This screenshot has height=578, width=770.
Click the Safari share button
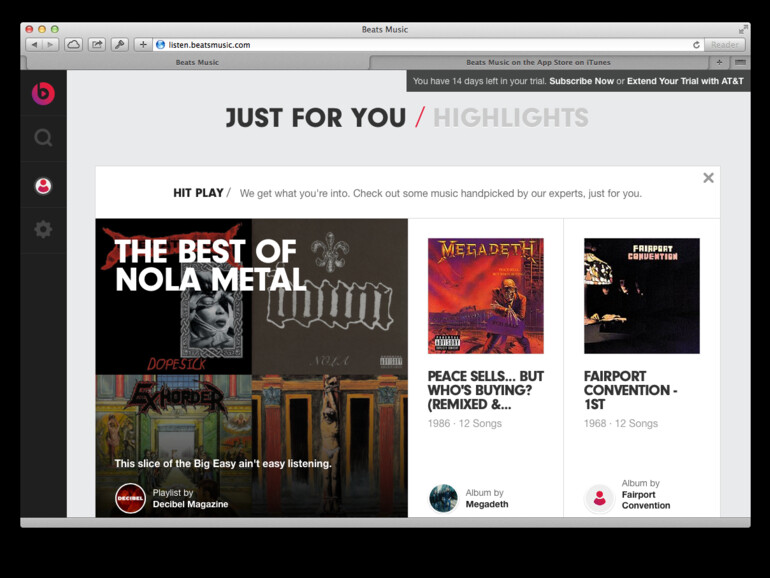click(97, 45)
